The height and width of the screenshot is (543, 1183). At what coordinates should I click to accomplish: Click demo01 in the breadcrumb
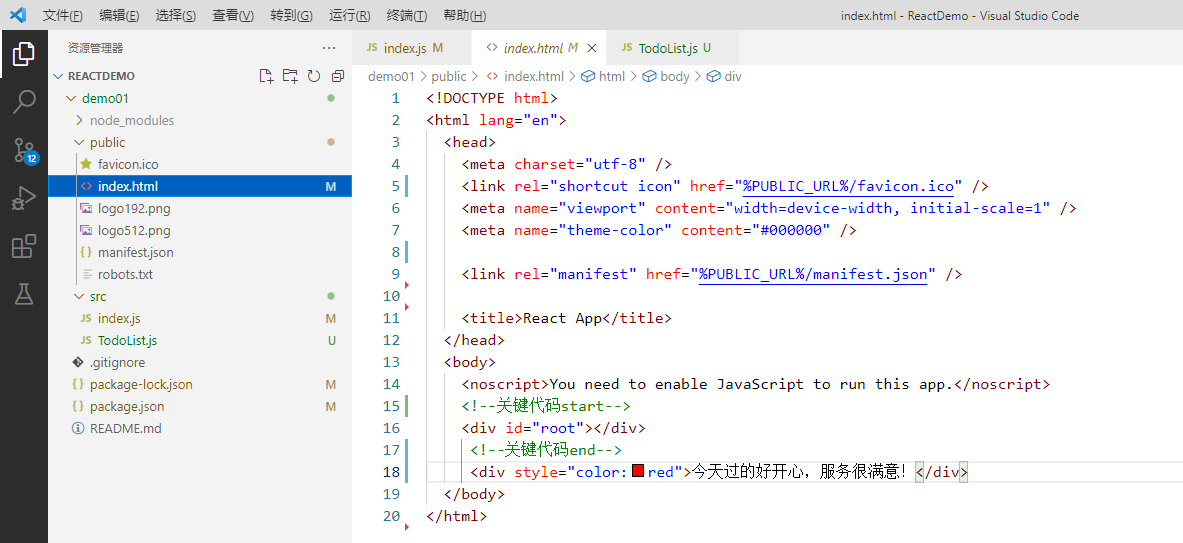point(392,76)
